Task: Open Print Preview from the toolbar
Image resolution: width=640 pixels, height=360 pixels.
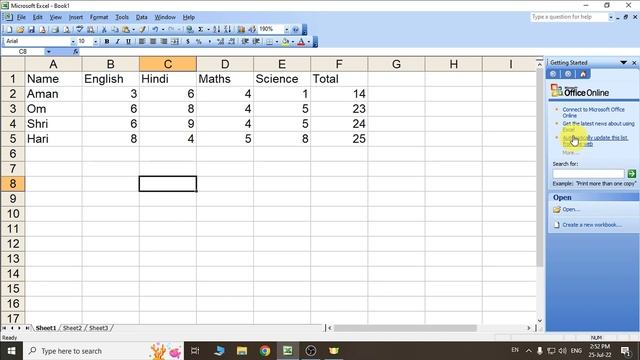Action: coord(67,29)
